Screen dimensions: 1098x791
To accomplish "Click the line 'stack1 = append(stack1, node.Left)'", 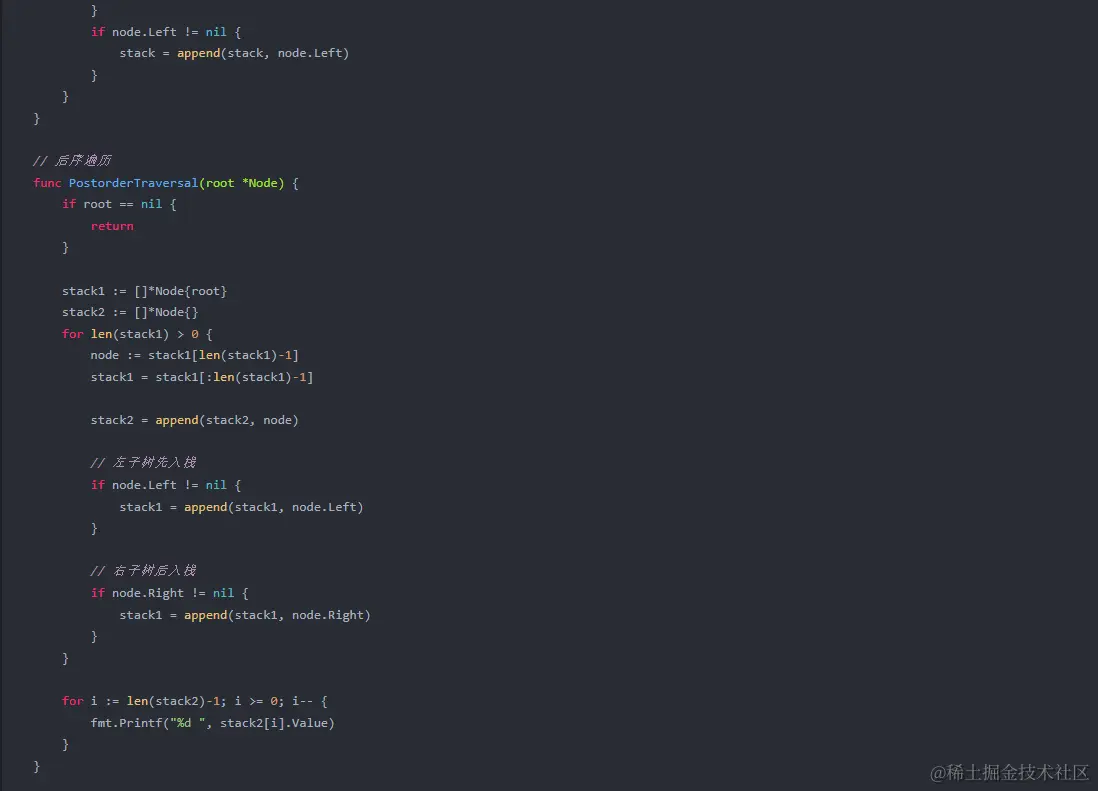I will [x=242, y=507].
